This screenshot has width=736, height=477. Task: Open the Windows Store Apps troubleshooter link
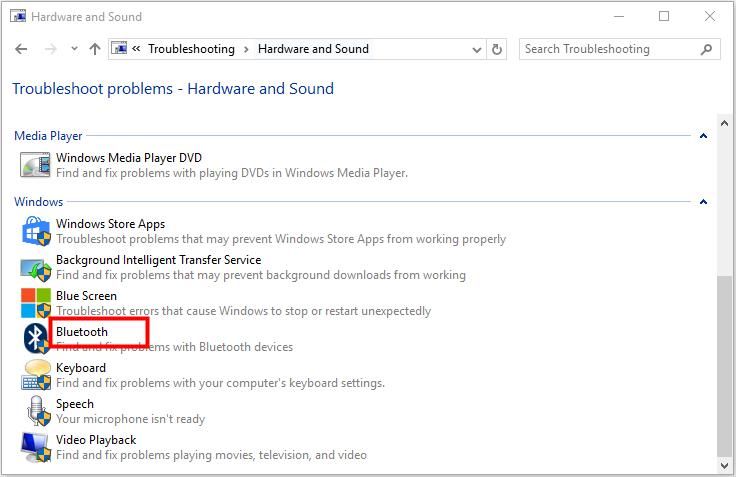(110, 224)
